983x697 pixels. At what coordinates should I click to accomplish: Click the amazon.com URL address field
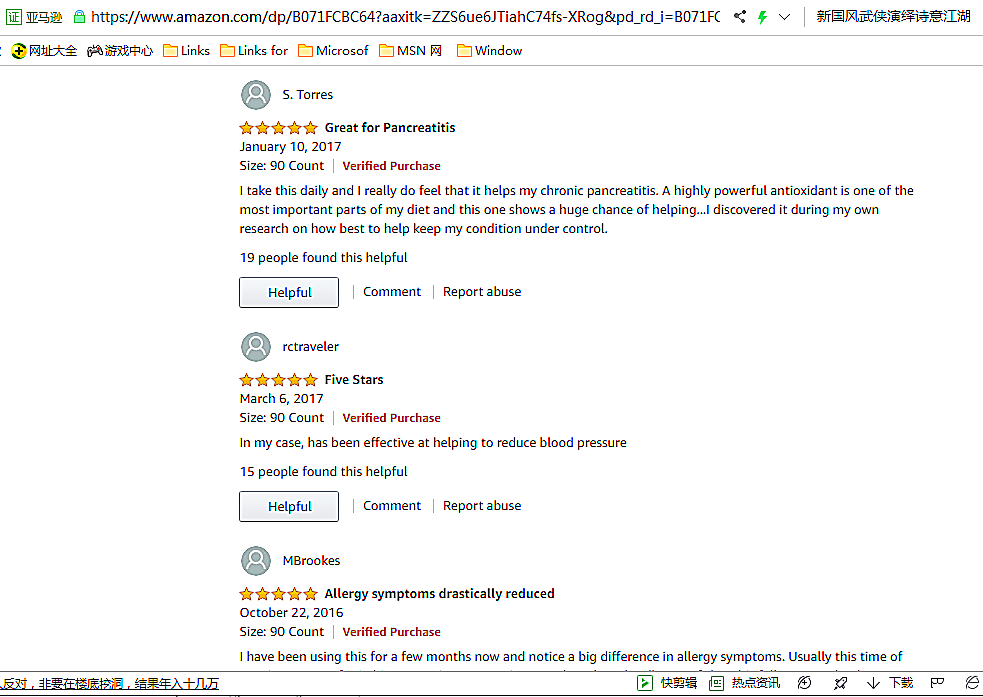point(400,17)
